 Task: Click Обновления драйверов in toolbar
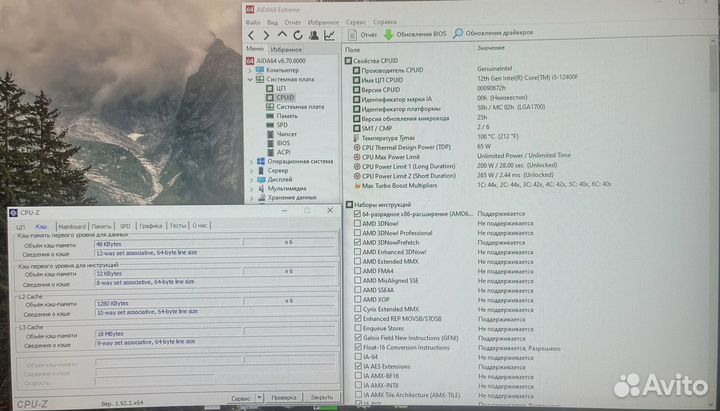(493, 33)
